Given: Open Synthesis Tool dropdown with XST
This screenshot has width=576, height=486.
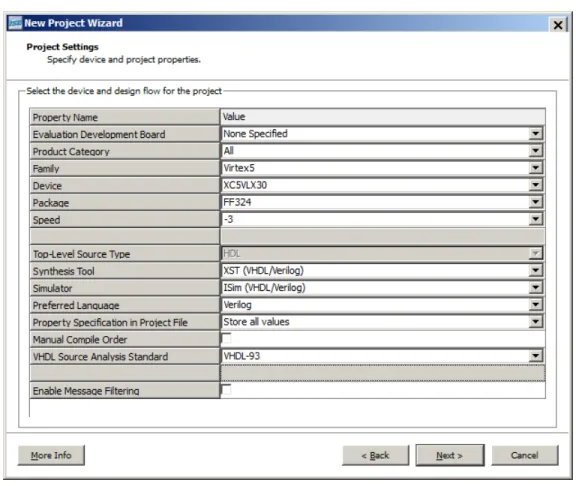Looking at the screenshot, I should (x=536, y=270).
